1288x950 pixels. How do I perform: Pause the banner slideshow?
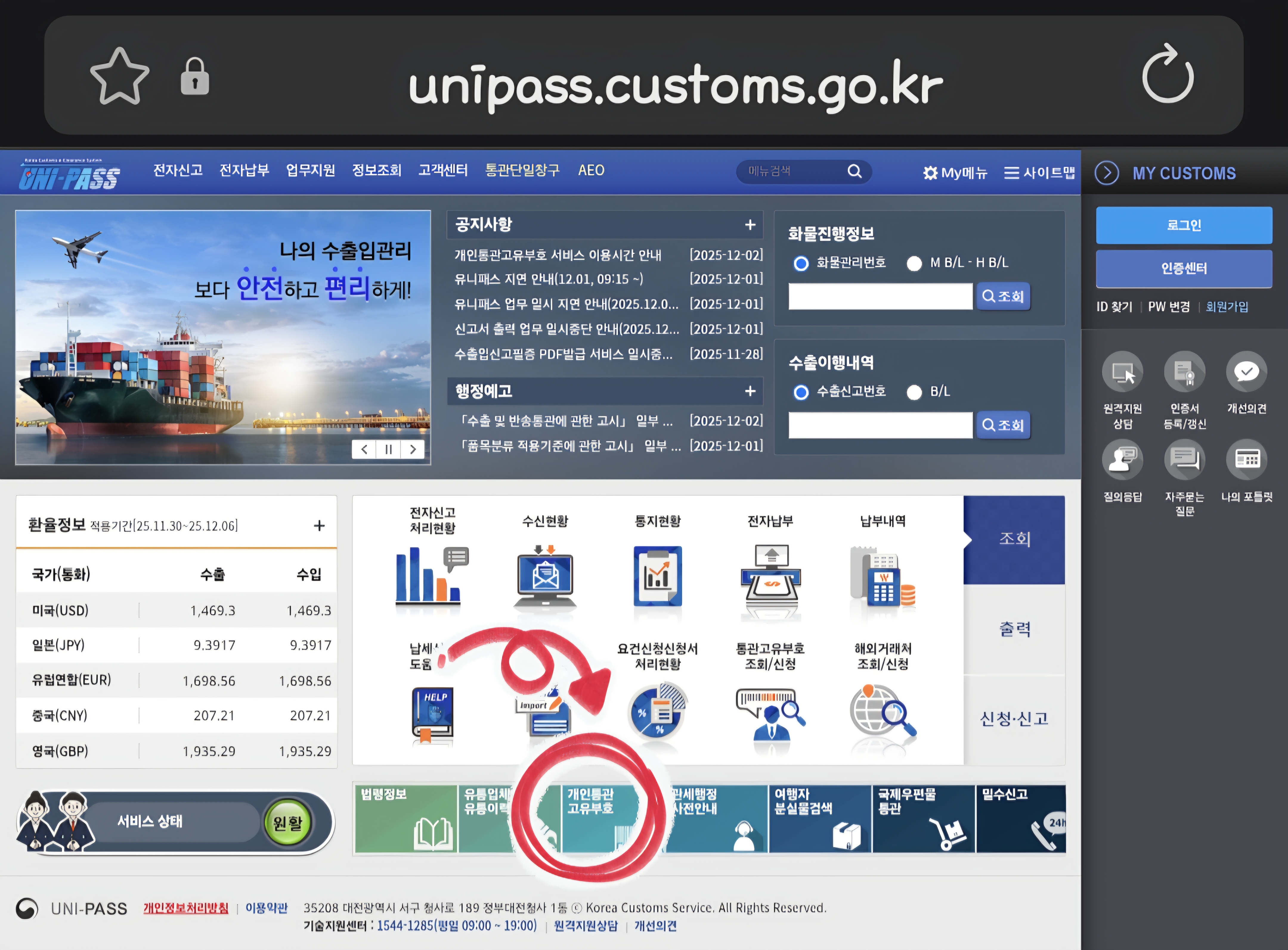point(388,450)
